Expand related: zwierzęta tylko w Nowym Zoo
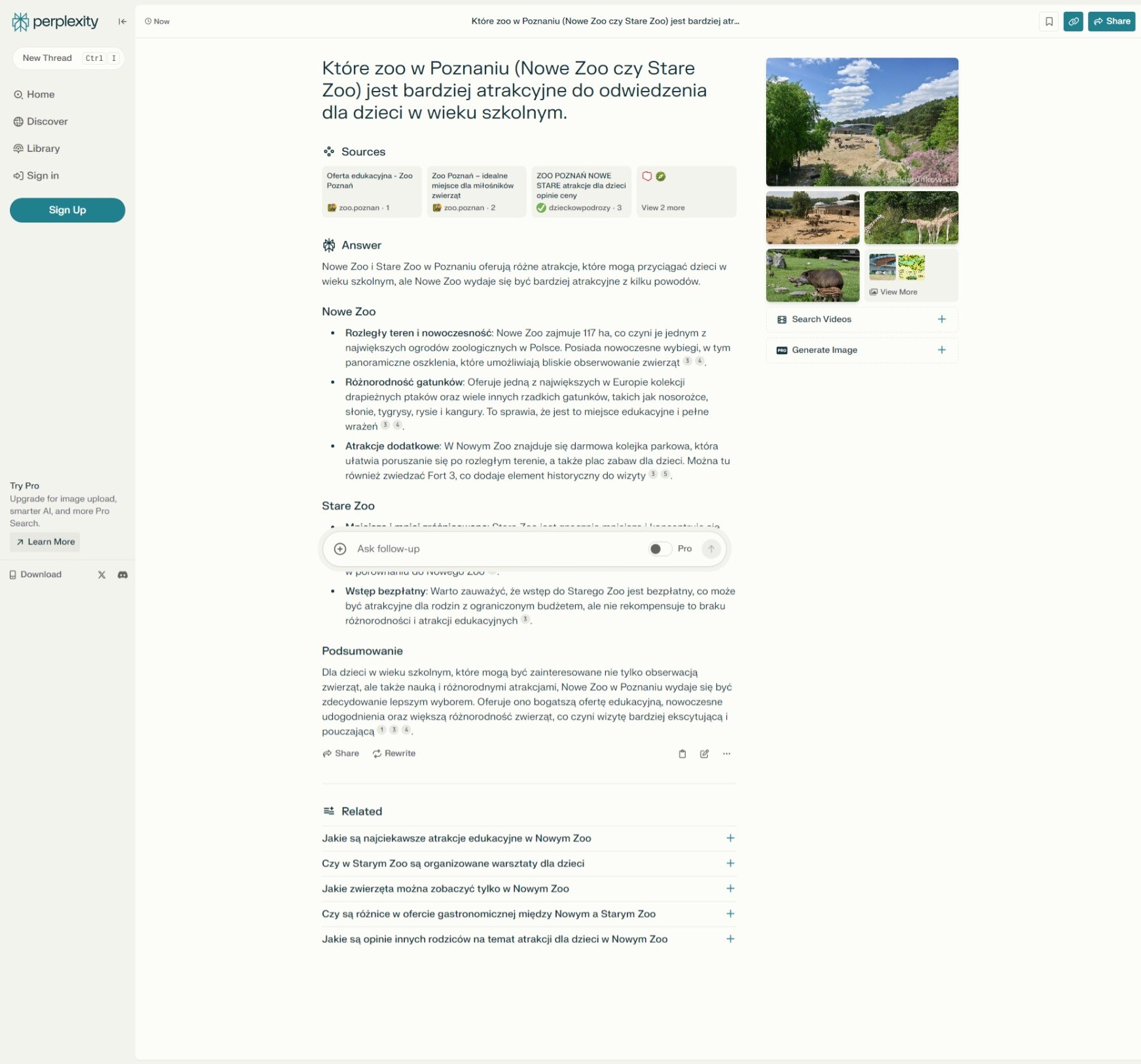Image resolution: width=1141 pixels, height=1064 pixels. click(529, 889)
